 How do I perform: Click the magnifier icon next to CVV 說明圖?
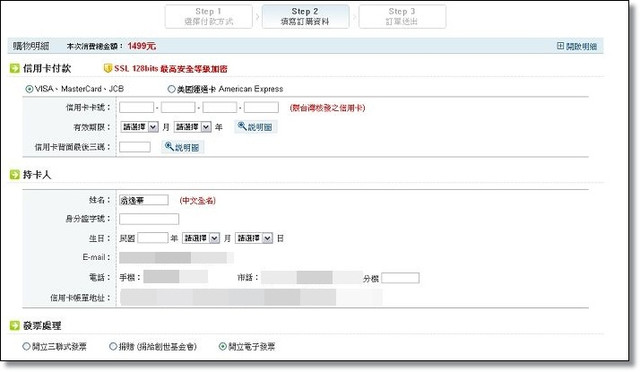pos(169,146)
